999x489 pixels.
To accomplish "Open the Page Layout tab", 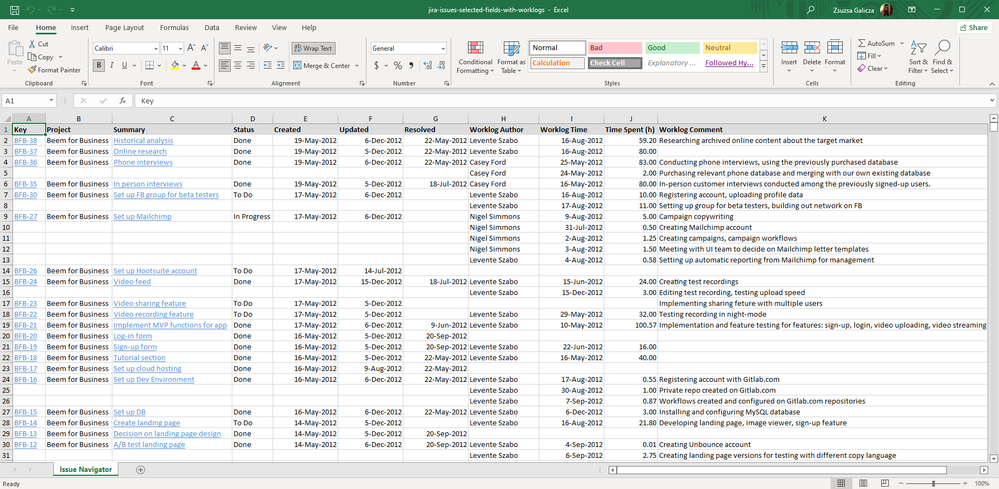I will coord(124,28).
